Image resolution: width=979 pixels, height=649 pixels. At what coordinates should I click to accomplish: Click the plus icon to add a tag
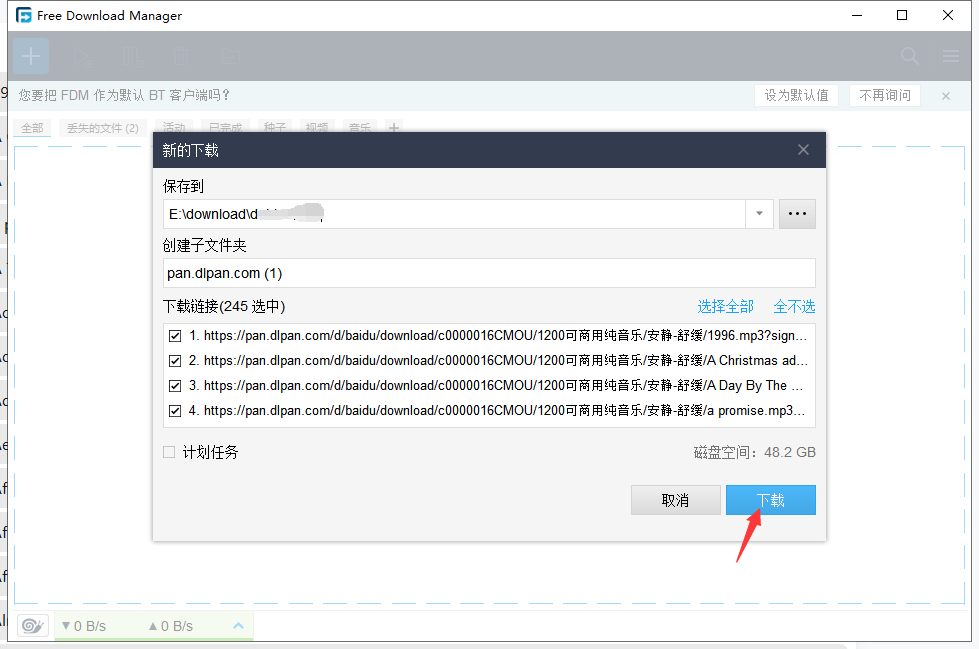(x=394, y=128)
